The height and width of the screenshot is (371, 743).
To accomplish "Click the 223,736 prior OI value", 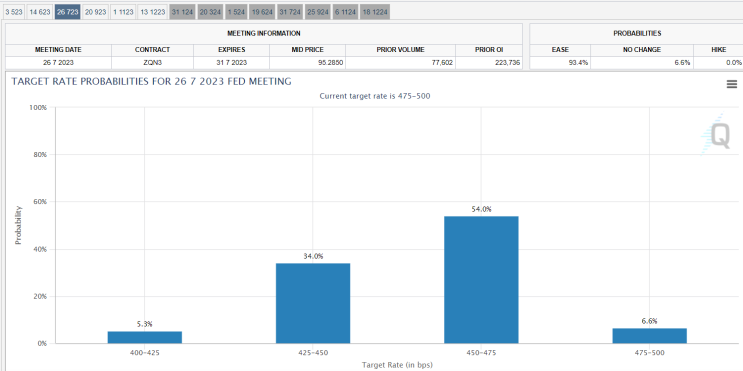I will click(507, 63).
